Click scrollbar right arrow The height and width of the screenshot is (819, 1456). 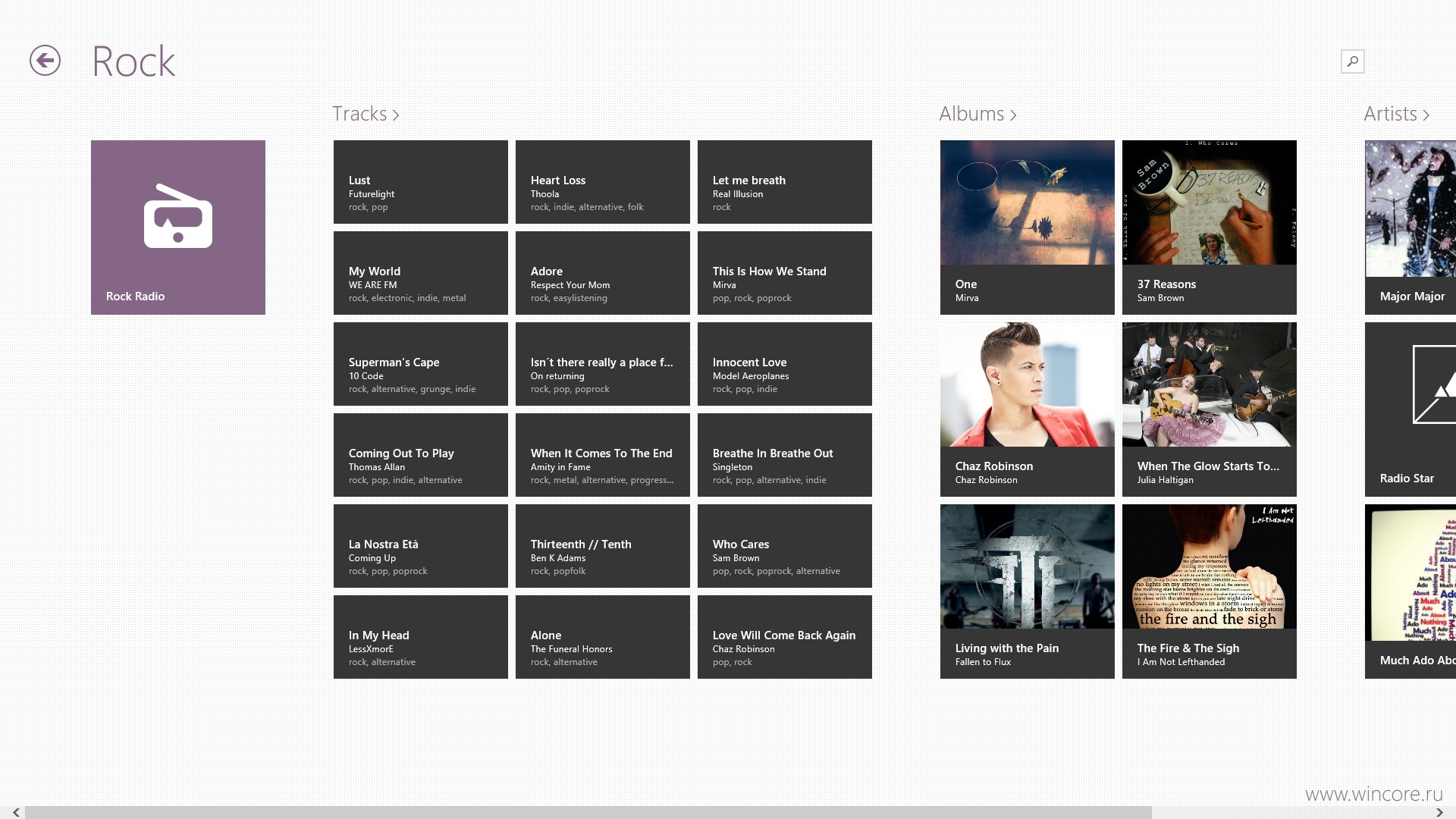pos(1439,812)
